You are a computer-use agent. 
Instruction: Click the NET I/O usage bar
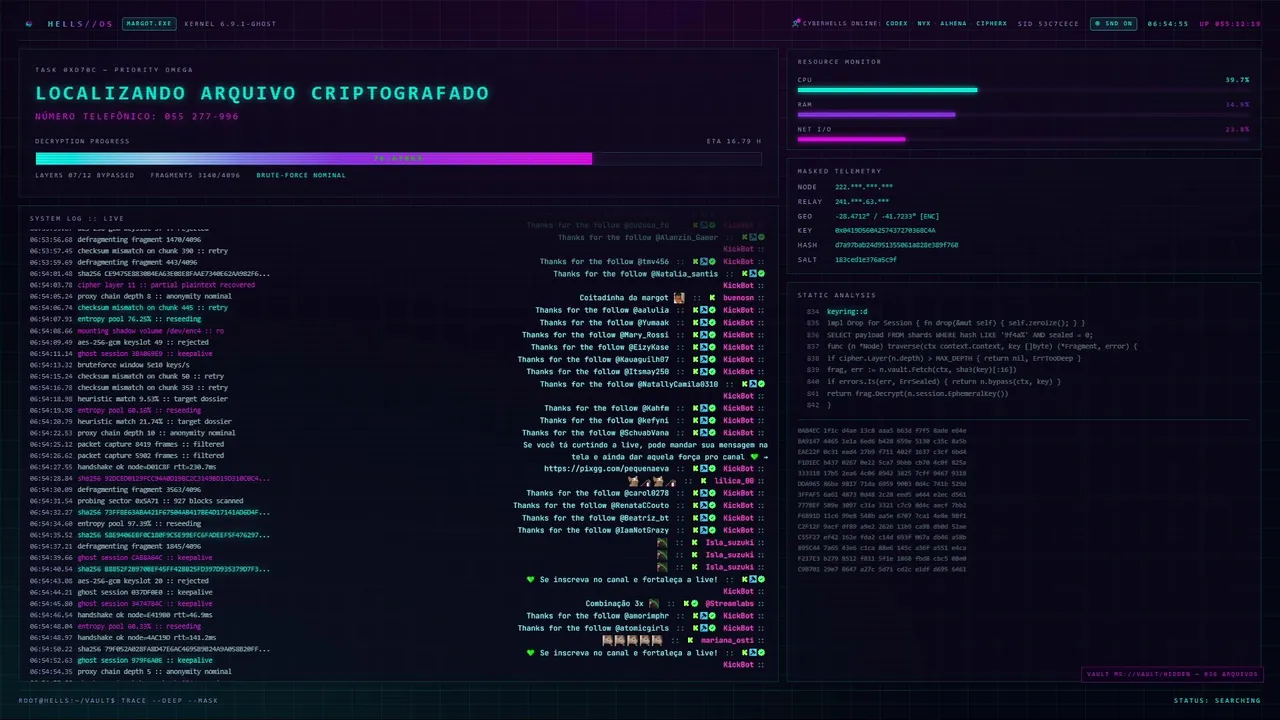(x=1023, y=139)
